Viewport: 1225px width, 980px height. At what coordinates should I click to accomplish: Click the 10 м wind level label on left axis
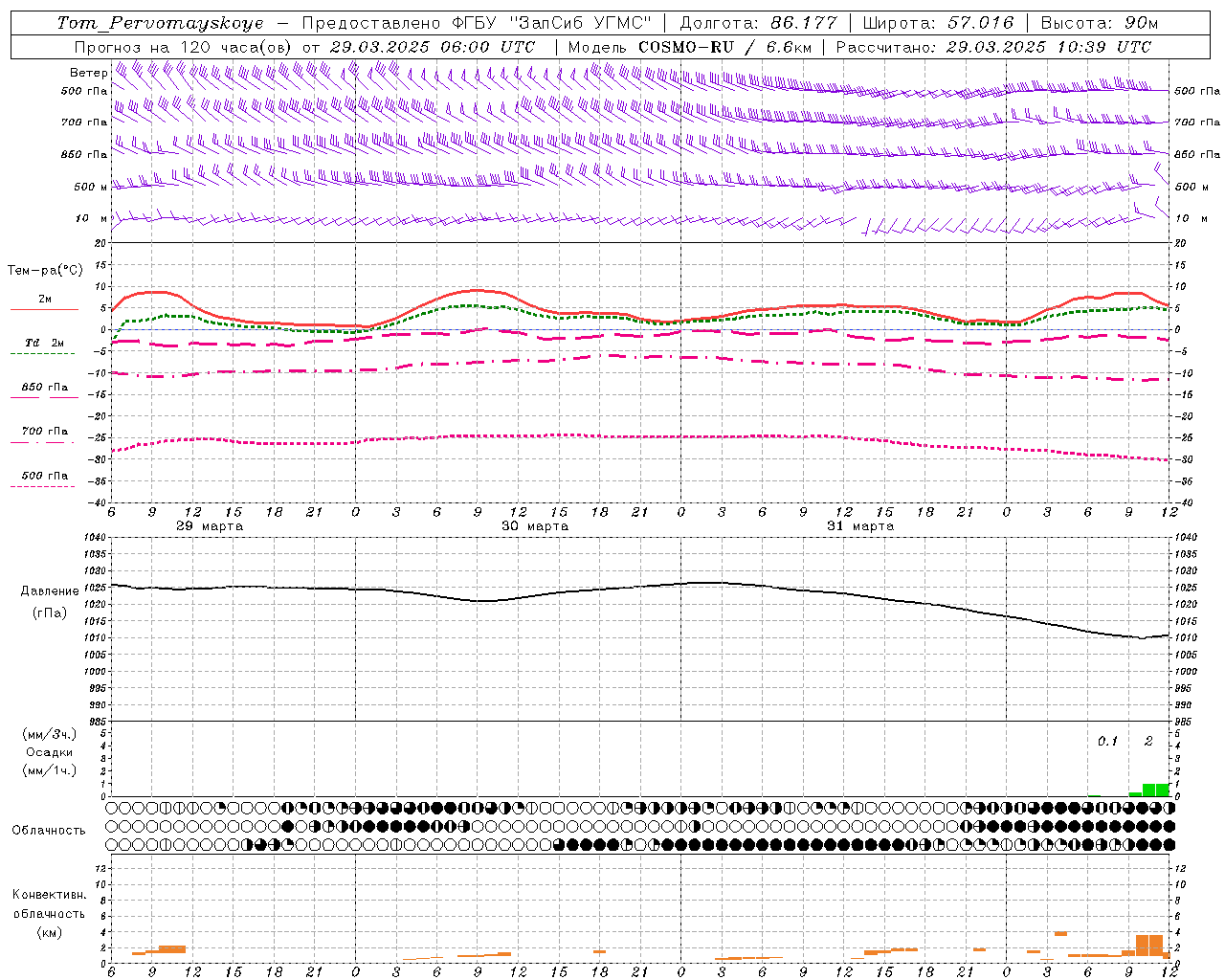click(92, 218)
